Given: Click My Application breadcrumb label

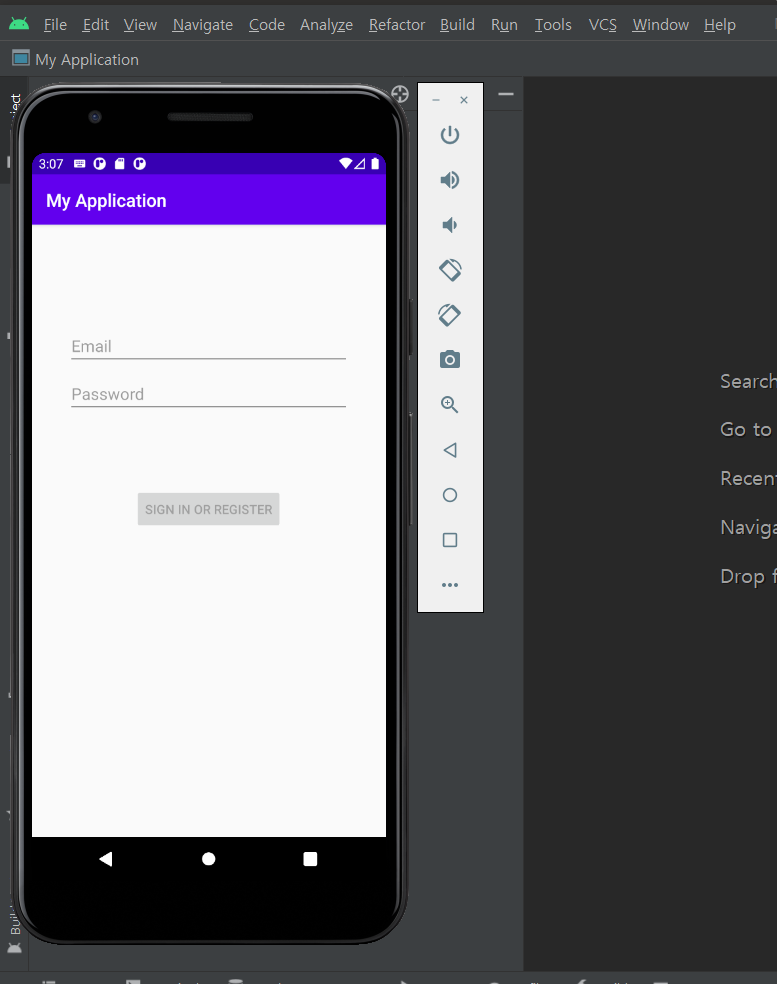Looking at the screenshot, I should [x=87, y=60].
